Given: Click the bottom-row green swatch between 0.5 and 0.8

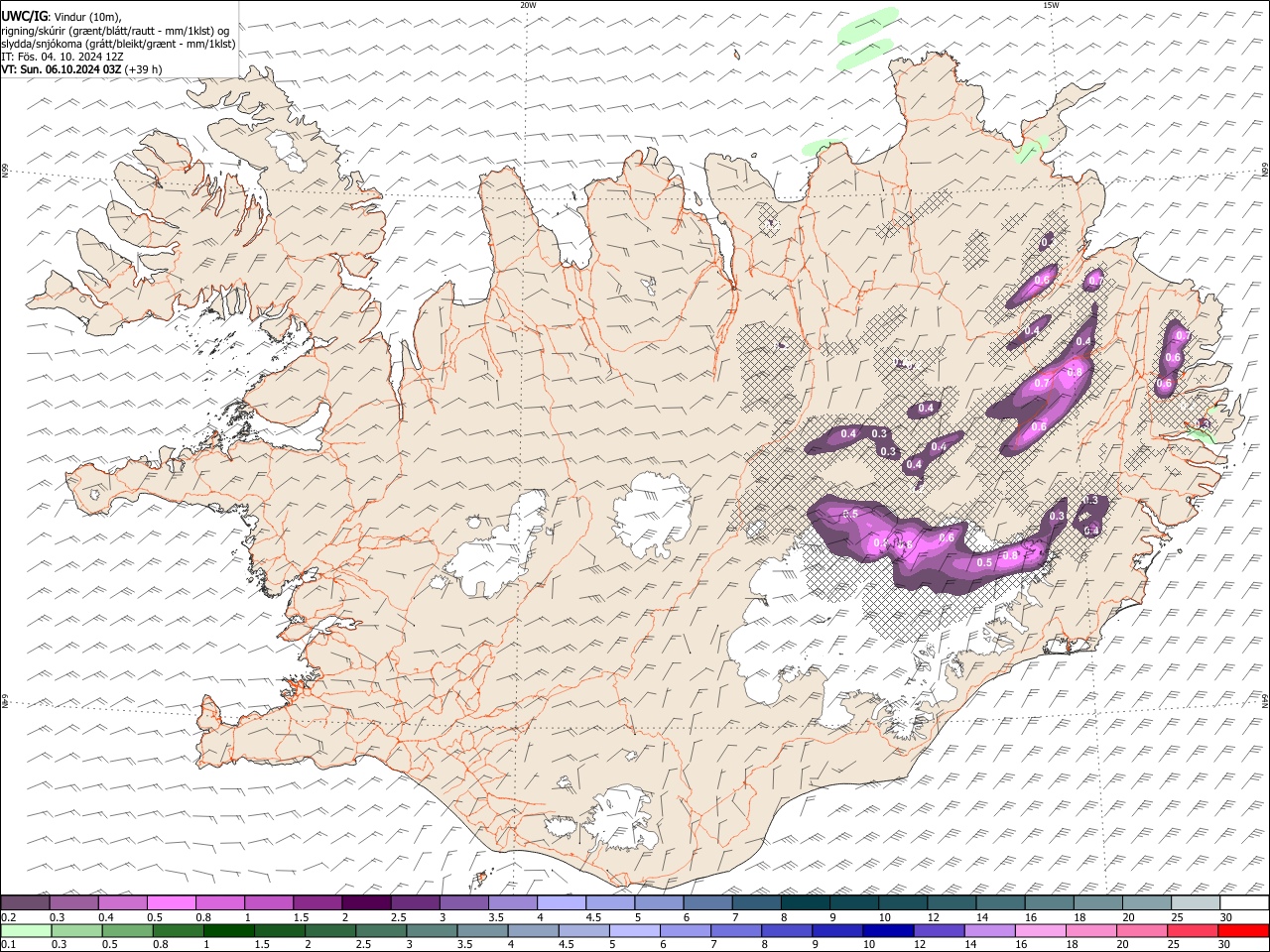Looking at the screenshot, I should point(128,931).
